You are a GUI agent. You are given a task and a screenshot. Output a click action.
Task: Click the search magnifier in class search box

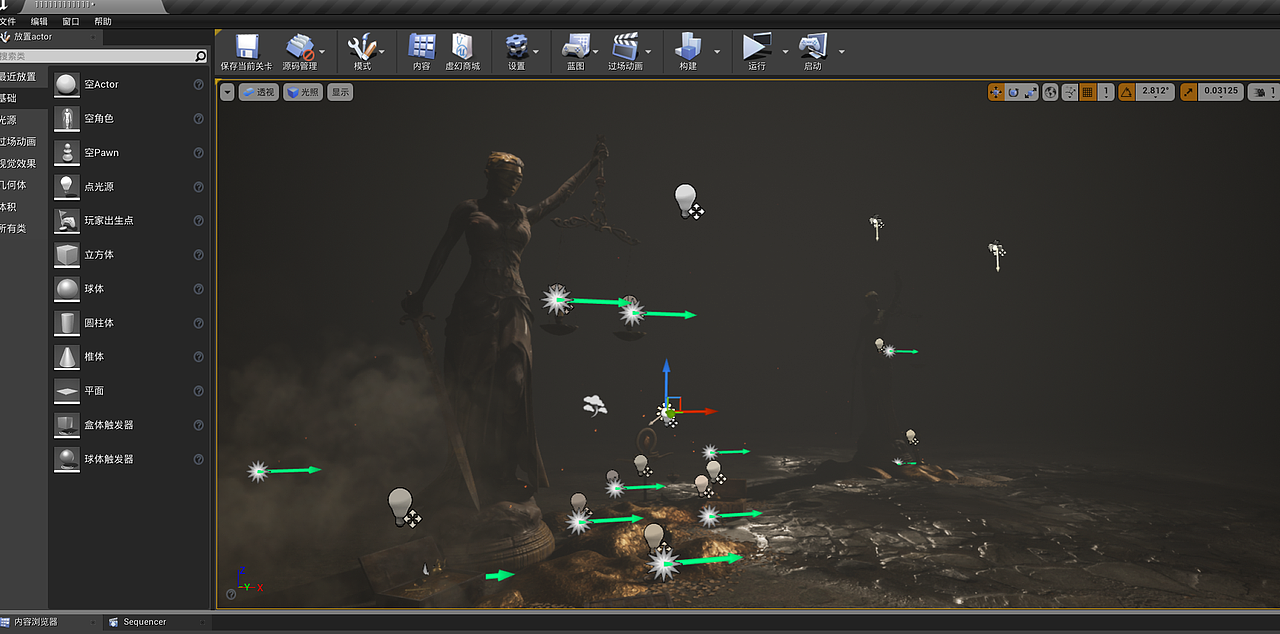[201, 56]
